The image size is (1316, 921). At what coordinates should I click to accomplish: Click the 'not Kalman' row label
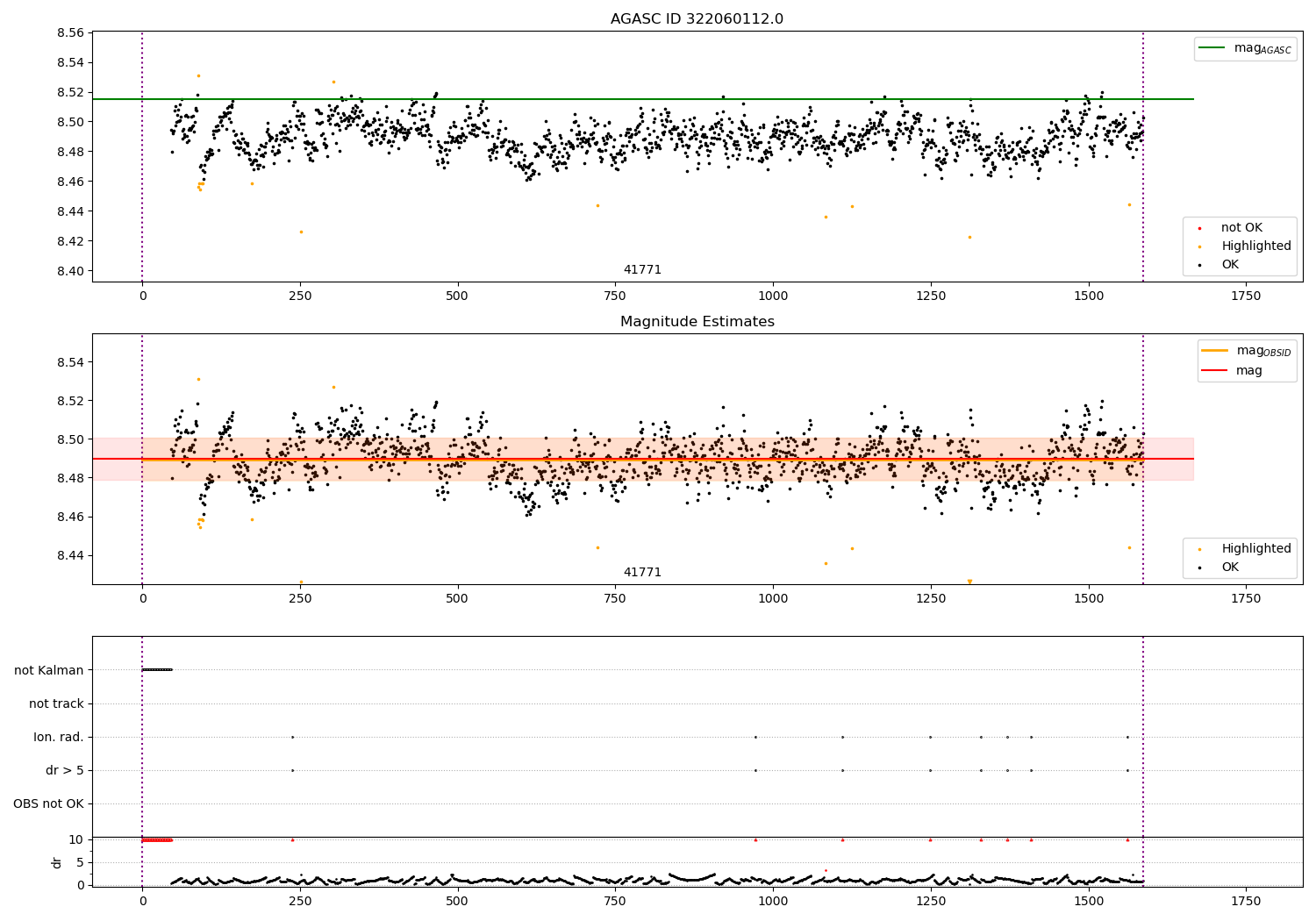click(x=49, y=670)
